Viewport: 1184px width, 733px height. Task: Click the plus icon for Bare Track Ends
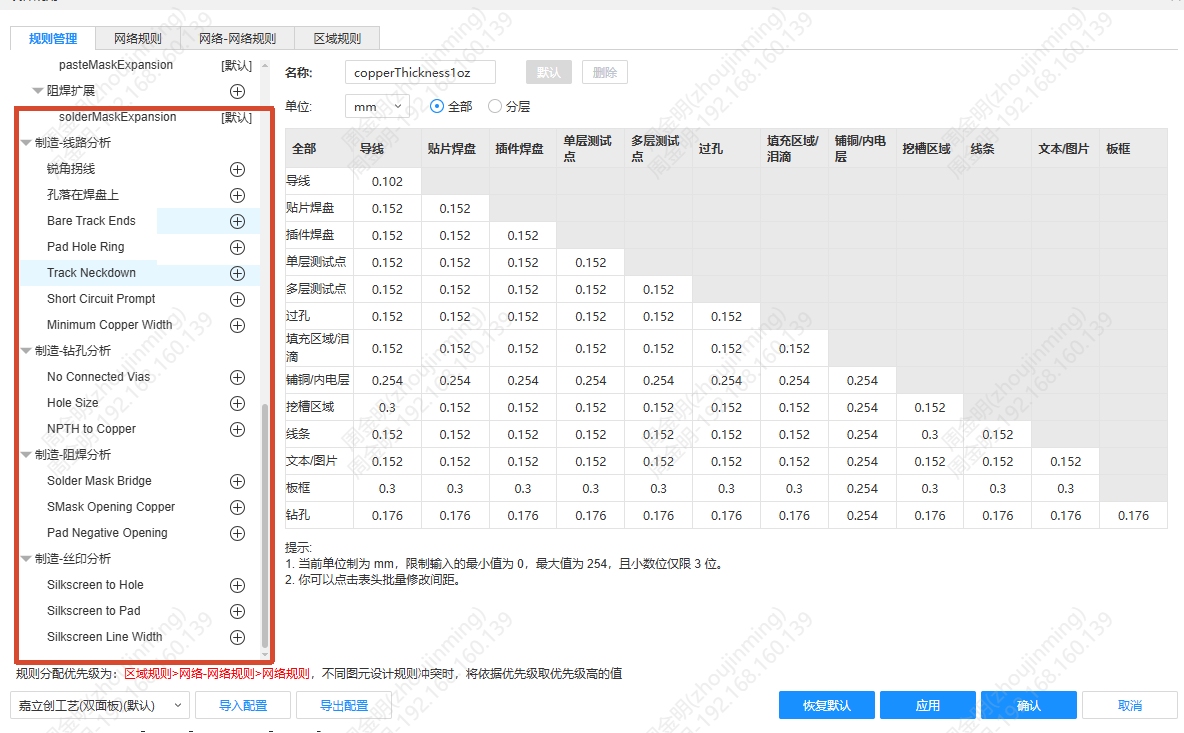point(237,221)
